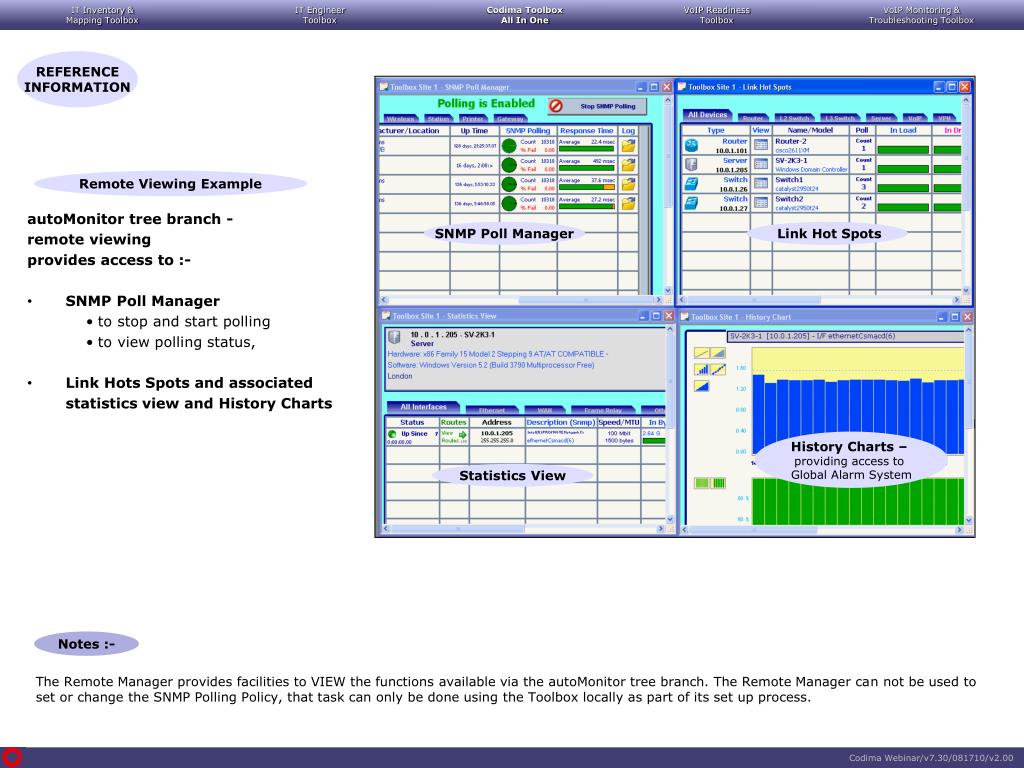This screenshot has width=1024, height=768.
Task: Select VPN tab in Link Hot Spots
Action: 944,118
